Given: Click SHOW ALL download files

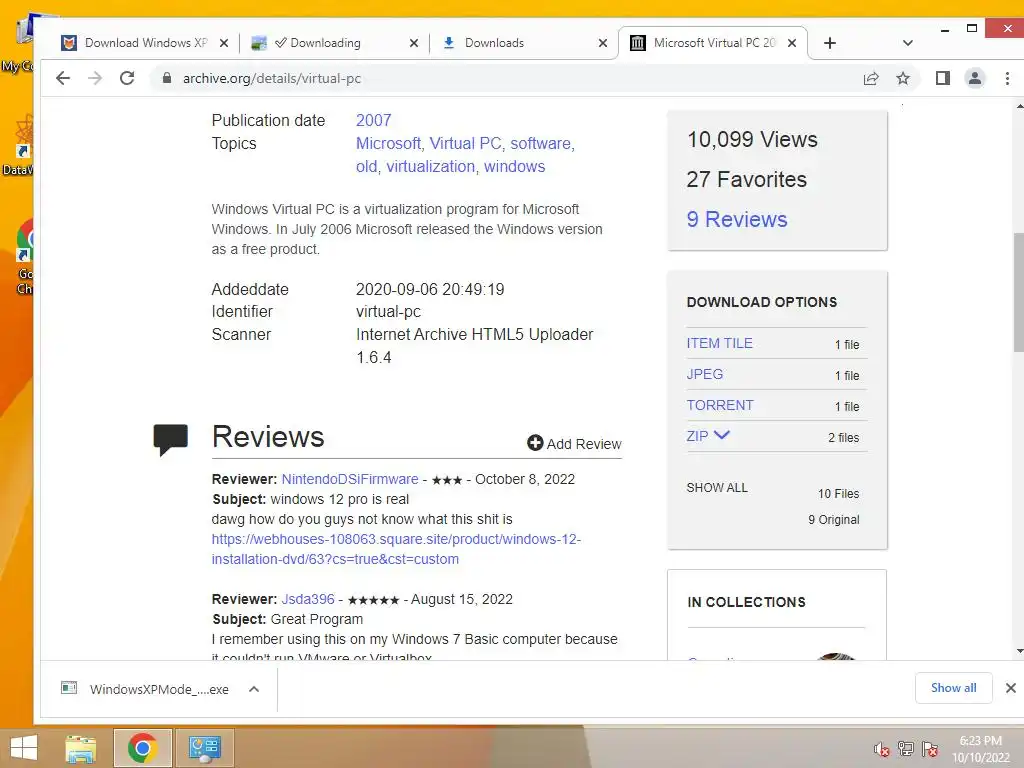Looking at the screenshot, I should pos(716,488).
